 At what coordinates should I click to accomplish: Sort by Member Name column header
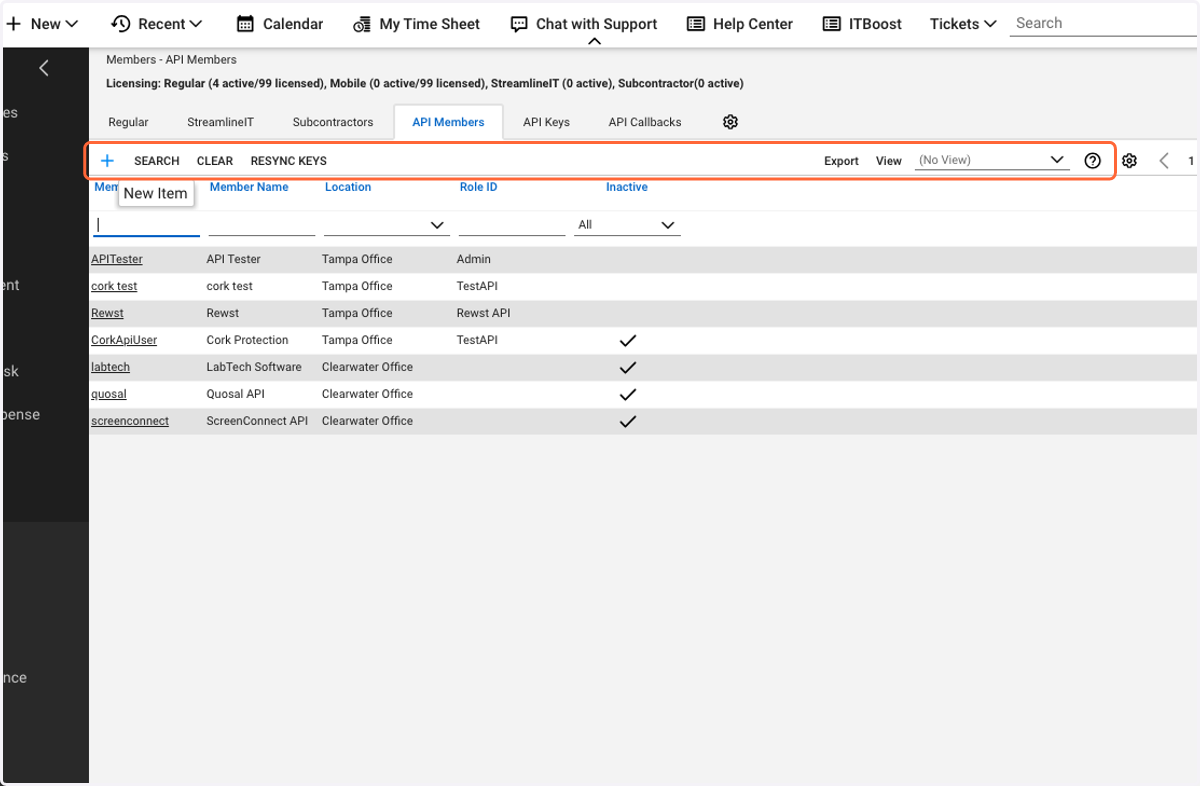(x=249, y=187)
